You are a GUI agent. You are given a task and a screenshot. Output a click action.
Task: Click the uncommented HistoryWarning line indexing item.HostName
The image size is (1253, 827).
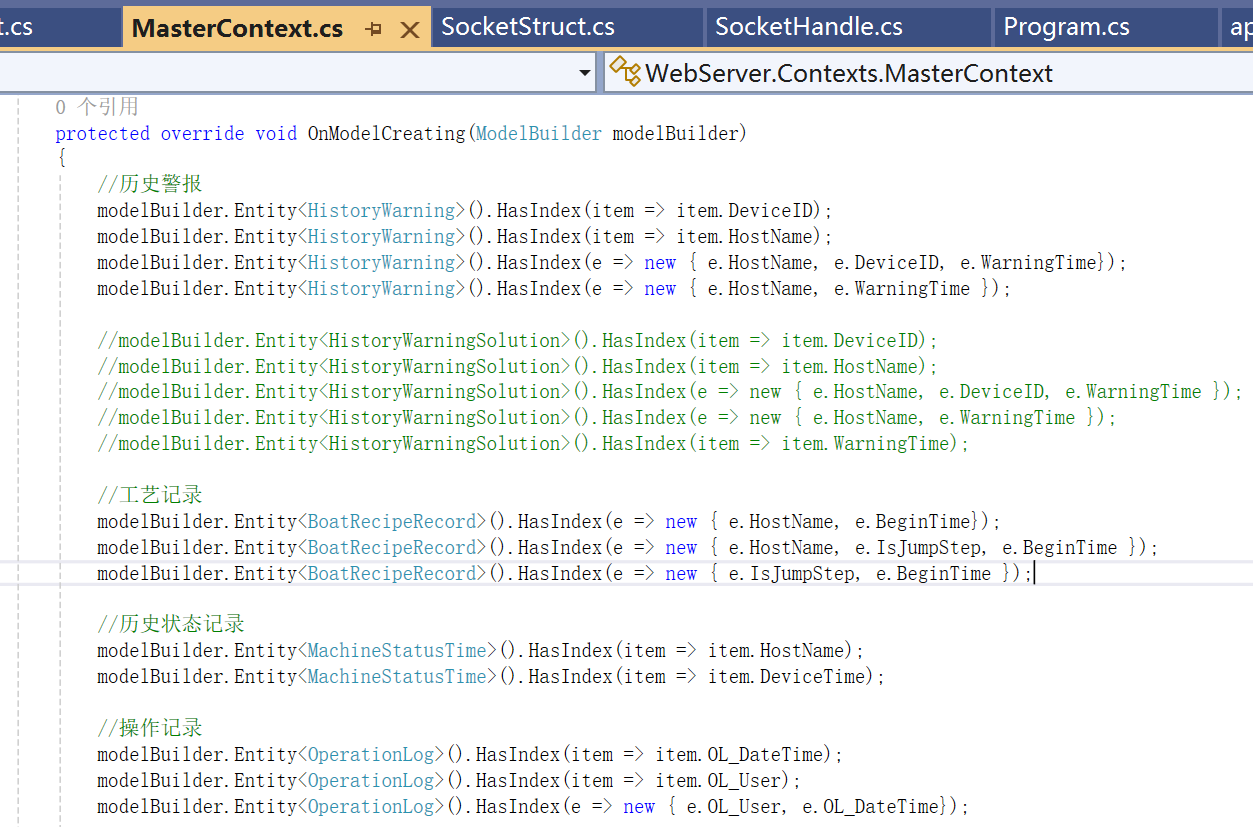(x=465, y=236)
